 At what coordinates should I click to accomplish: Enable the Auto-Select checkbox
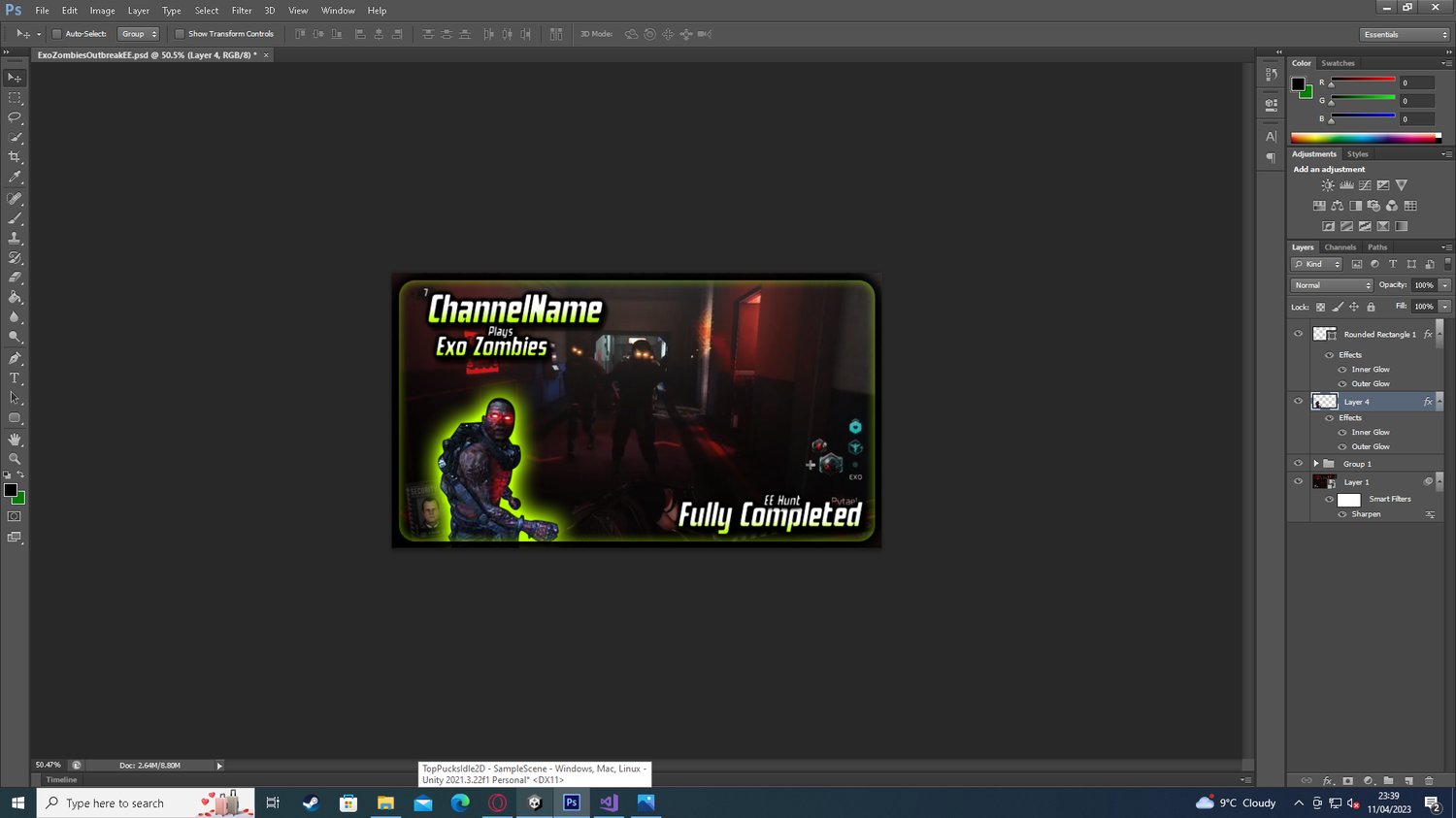click(x=56, y=34)
